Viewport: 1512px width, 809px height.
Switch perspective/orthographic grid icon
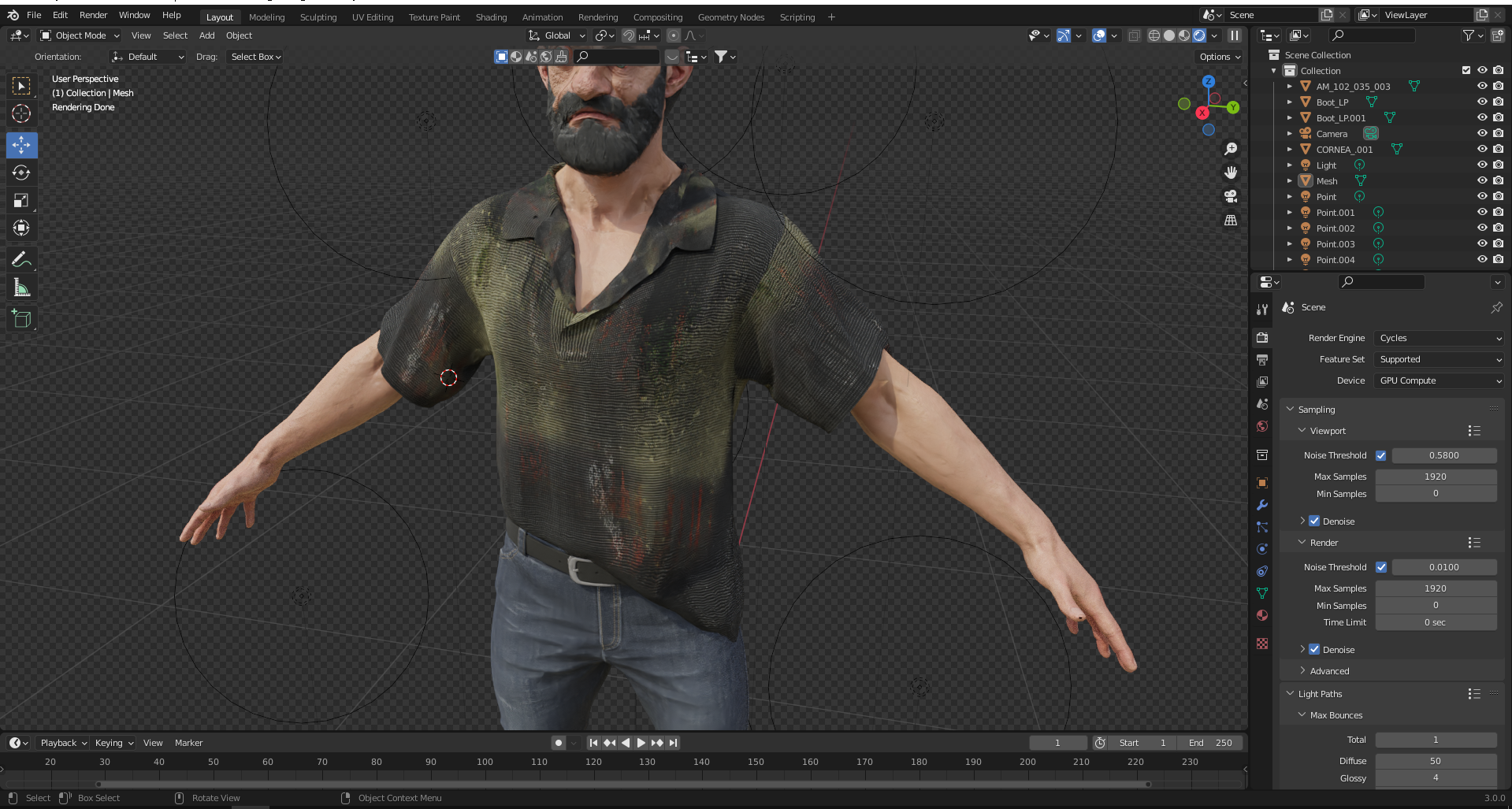[1231, 220]
